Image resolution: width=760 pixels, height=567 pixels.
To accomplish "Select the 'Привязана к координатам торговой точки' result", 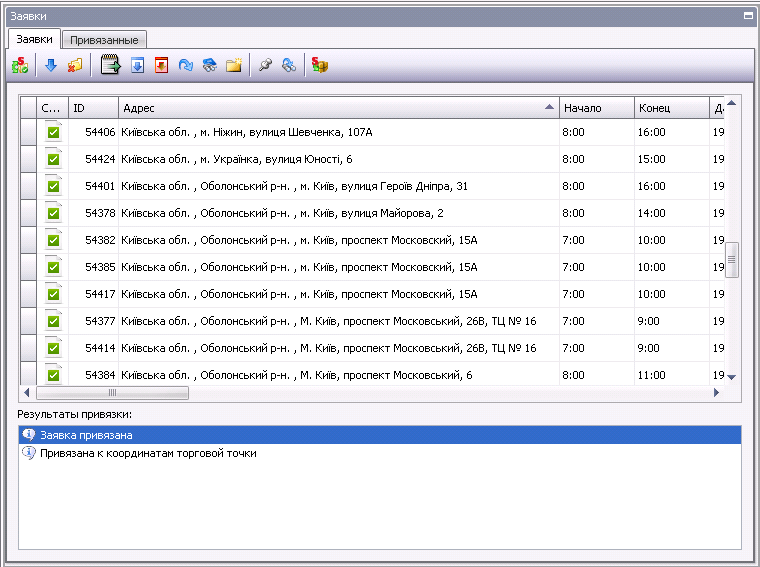I will coord(148,453).
